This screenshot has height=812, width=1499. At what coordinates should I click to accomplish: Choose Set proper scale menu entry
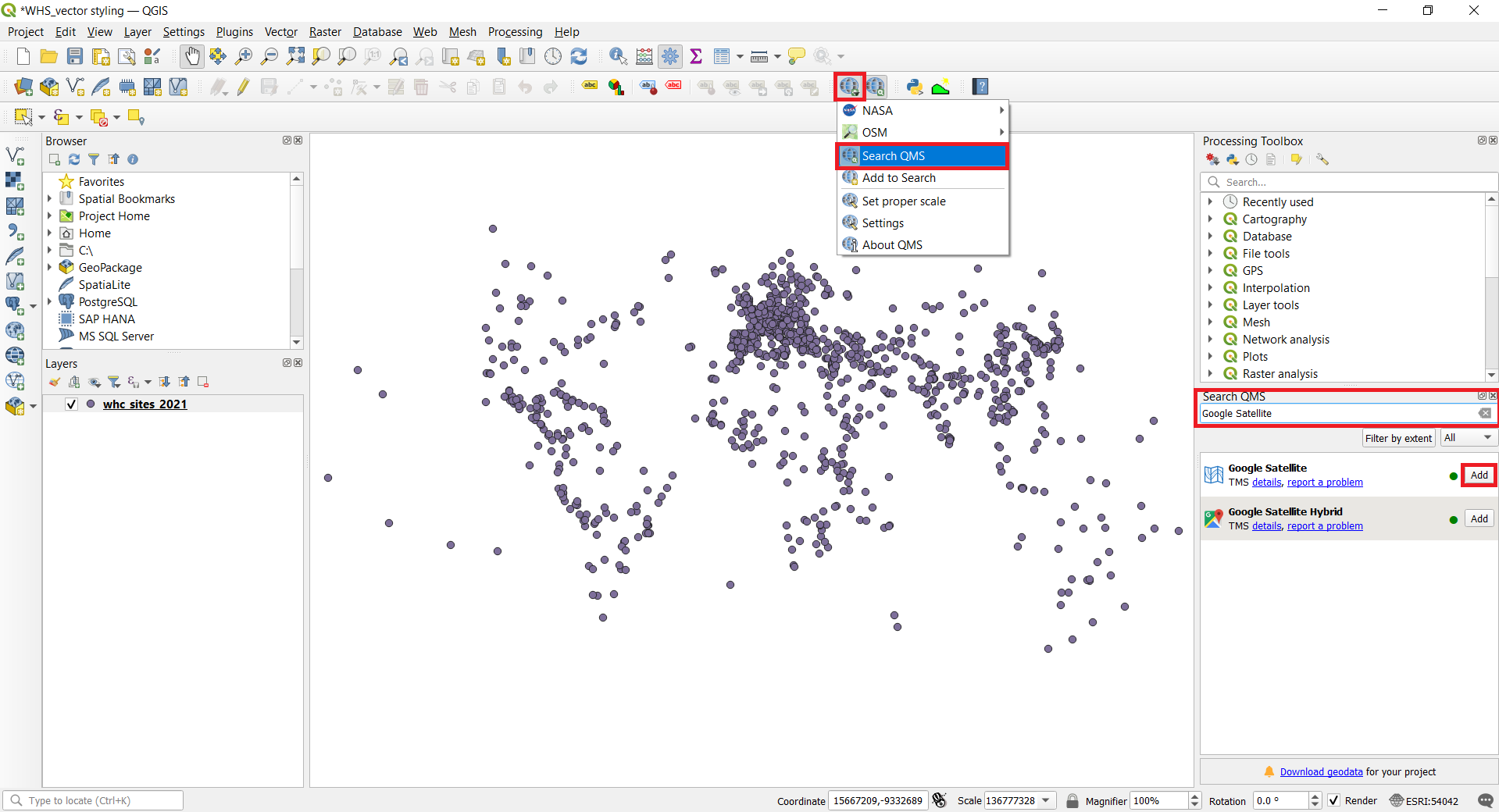(x=923, y=201)
